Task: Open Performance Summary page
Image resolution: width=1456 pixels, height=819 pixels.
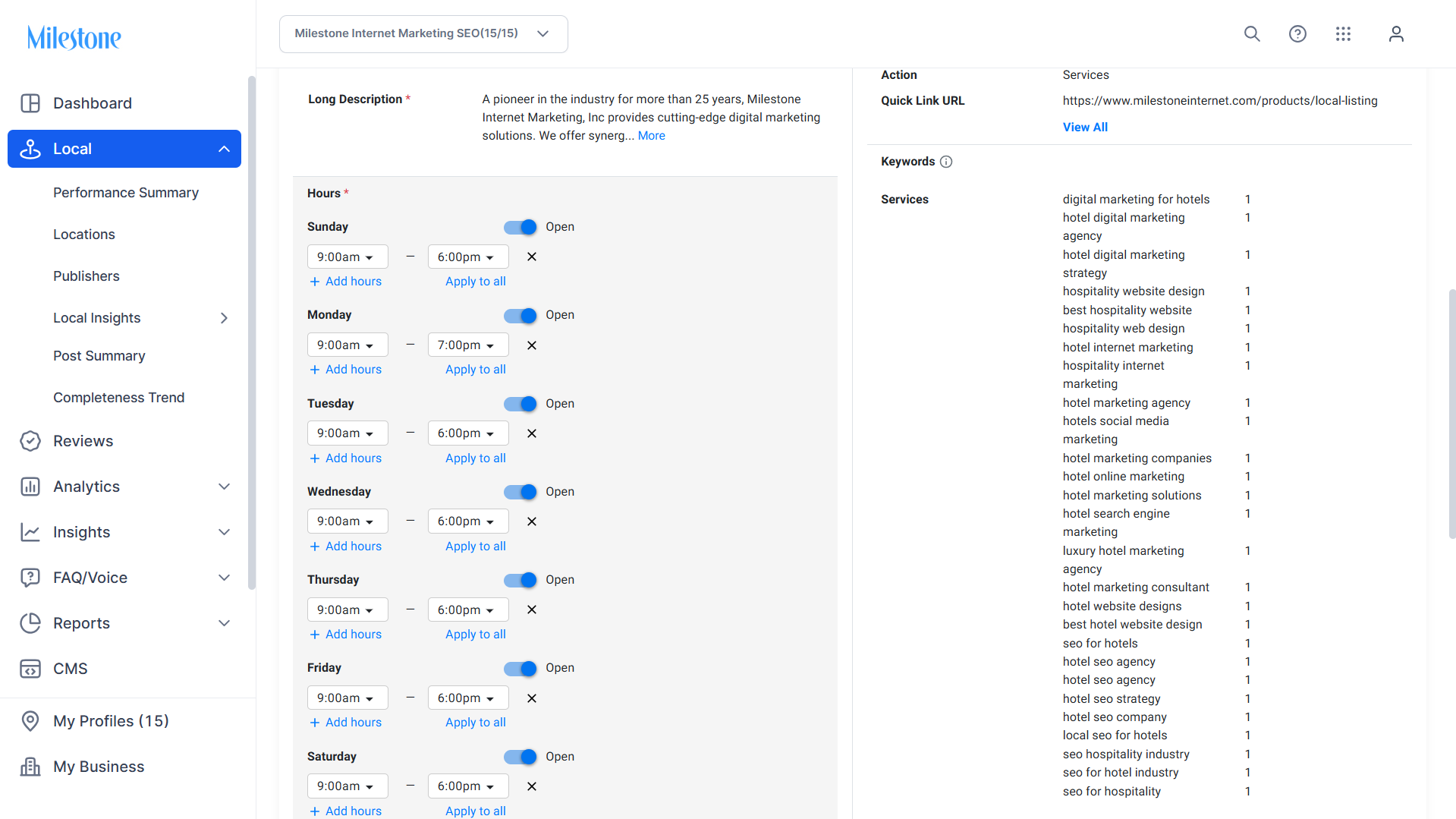Action: pyautogui.click(x=126, y=193)
